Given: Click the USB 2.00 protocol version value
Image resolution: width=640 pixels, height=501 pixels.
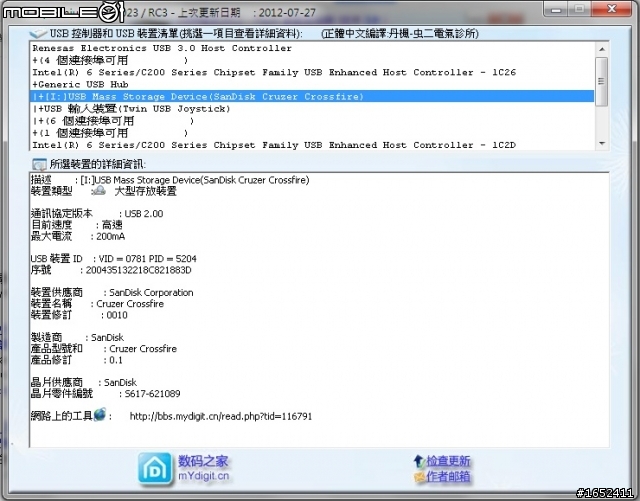Looking at the screenshot, I should (x=144, y=214).
